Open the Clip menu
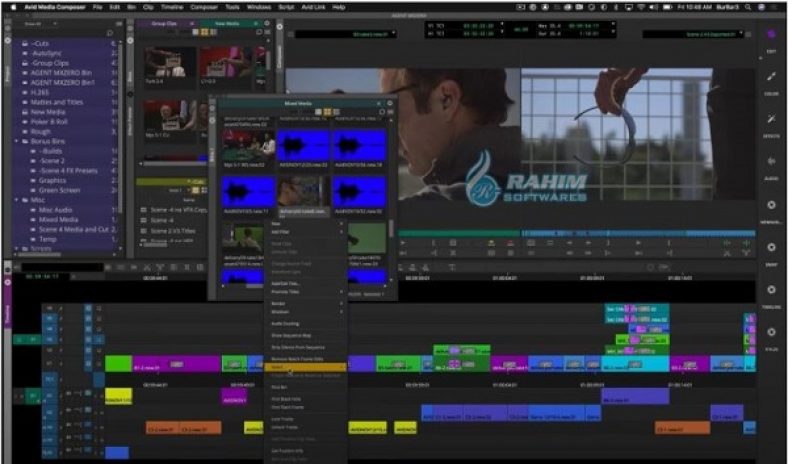This screenshot has width=788, height=464. (148, 7)
